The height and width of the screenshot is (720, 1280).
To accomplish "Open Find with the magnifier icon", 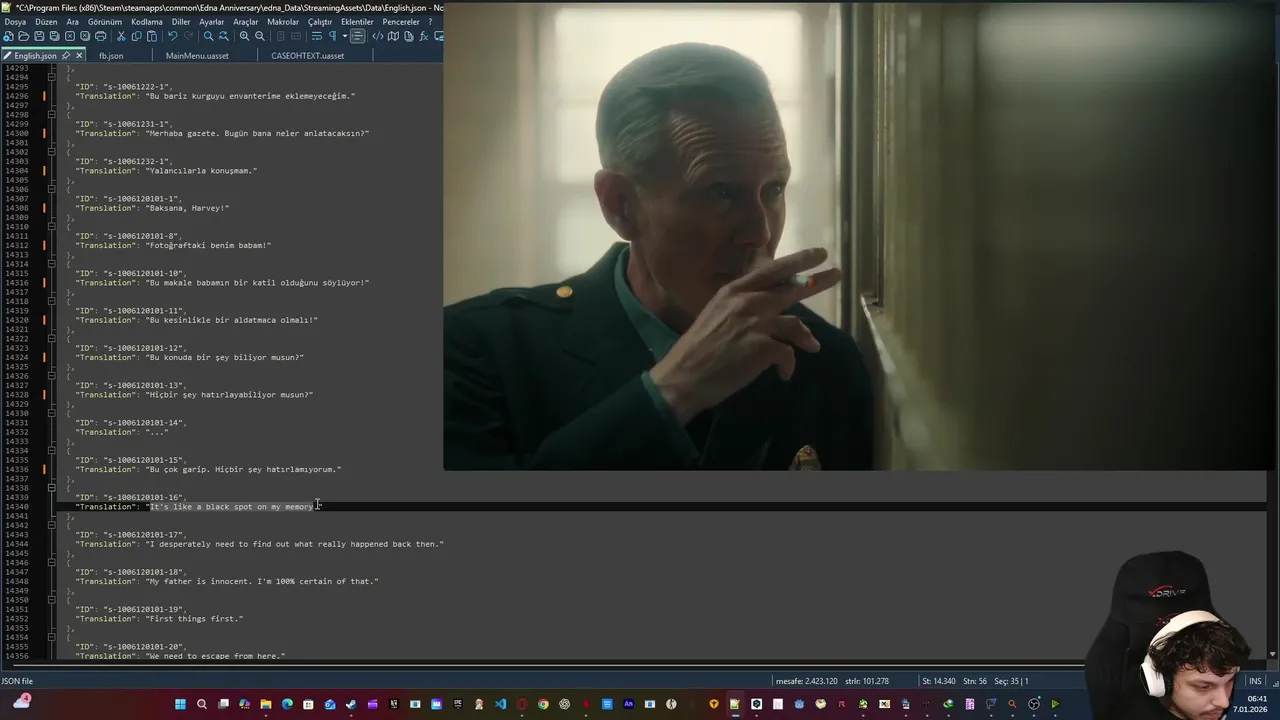I will click(208, 36).
